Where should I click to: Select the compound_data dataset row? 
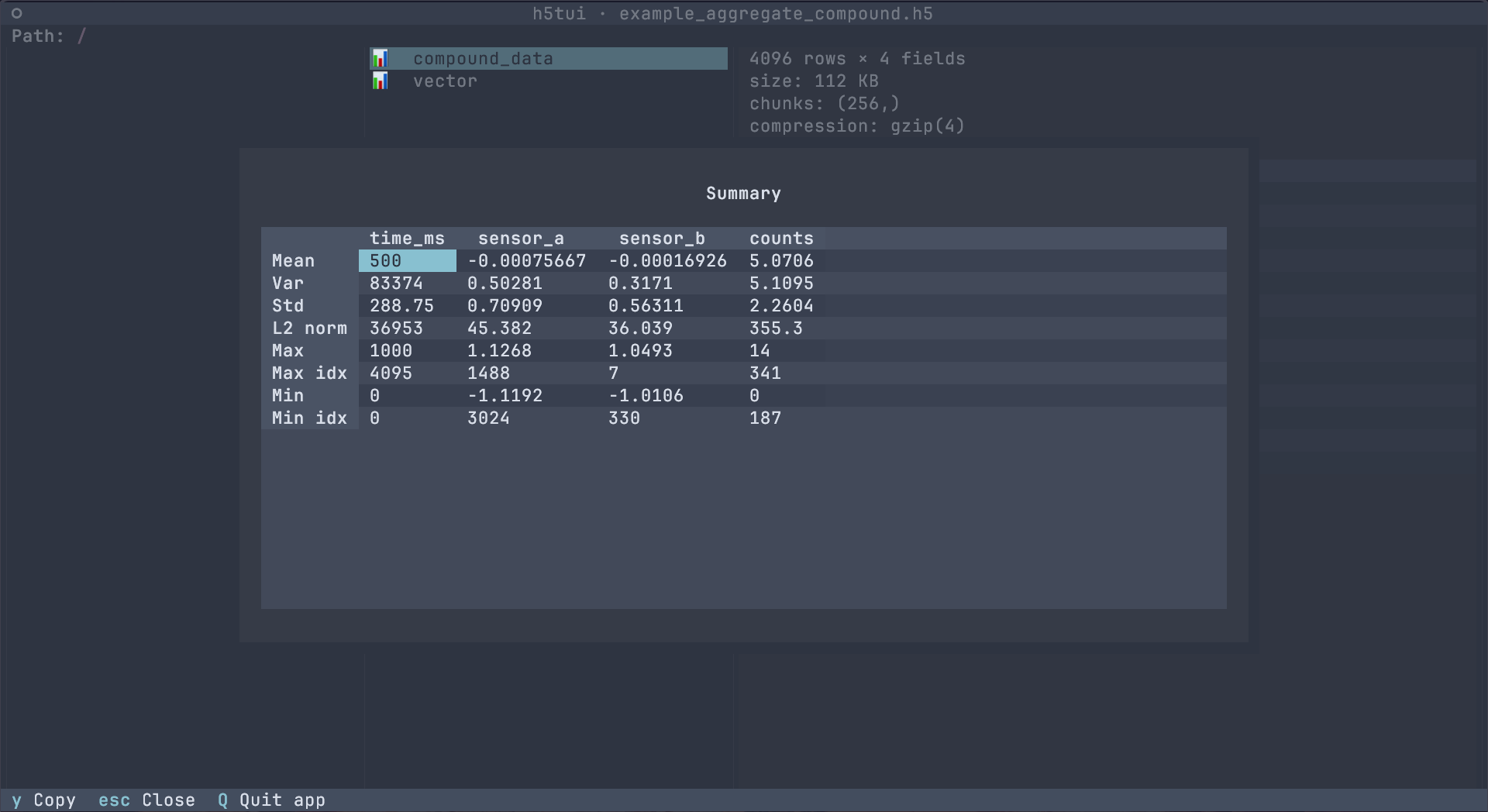(x=549, y=59)
